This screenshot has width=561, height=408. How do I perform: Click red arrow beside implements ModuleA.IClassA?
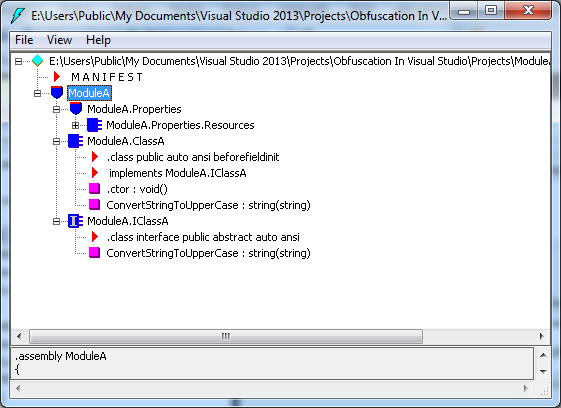[95, 173]
